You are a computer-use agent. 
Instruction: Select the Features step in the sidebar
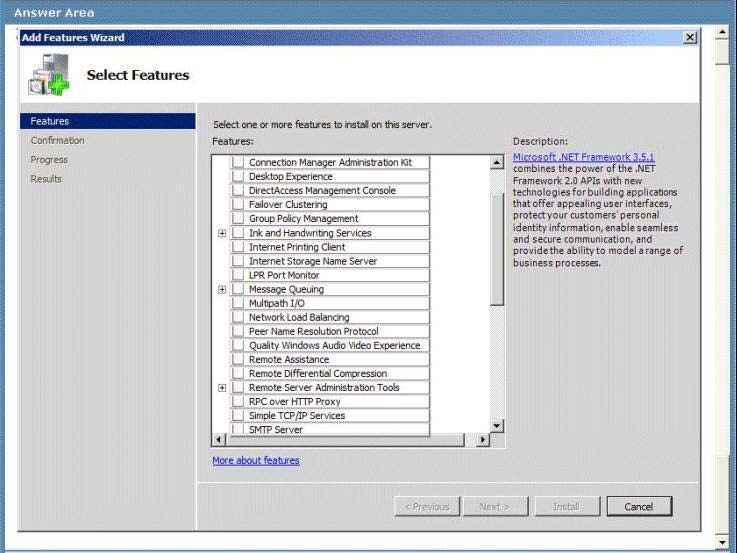(x=108, y=121)
